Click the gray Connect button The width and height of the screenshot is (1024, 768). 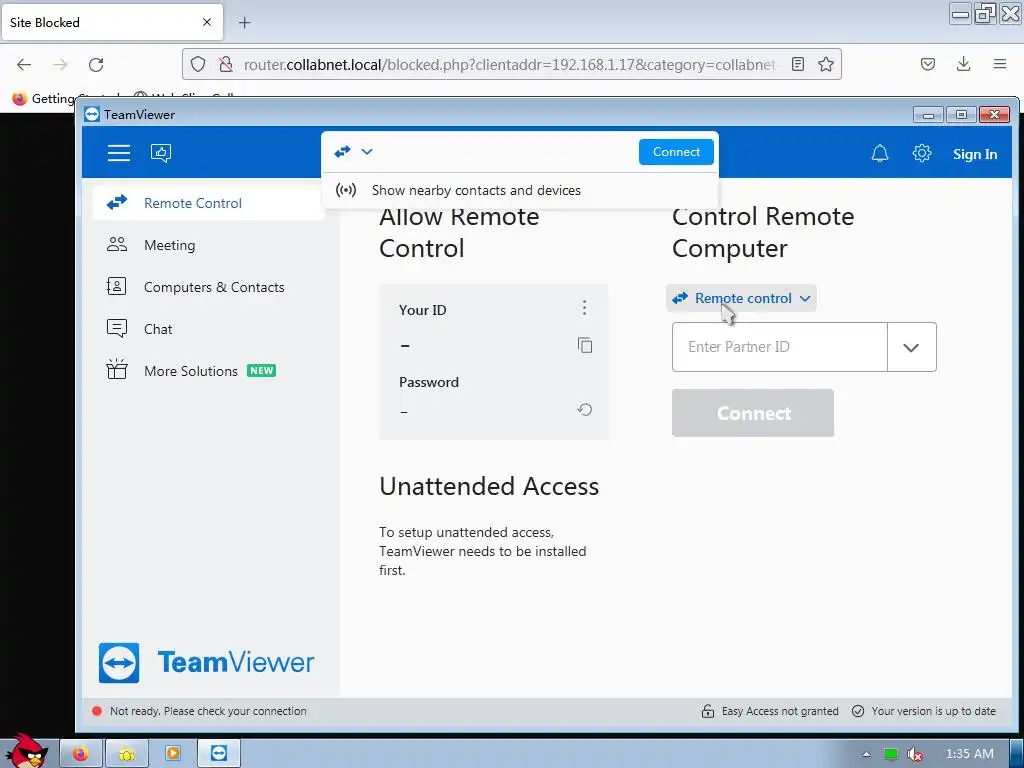click(753, 413)
